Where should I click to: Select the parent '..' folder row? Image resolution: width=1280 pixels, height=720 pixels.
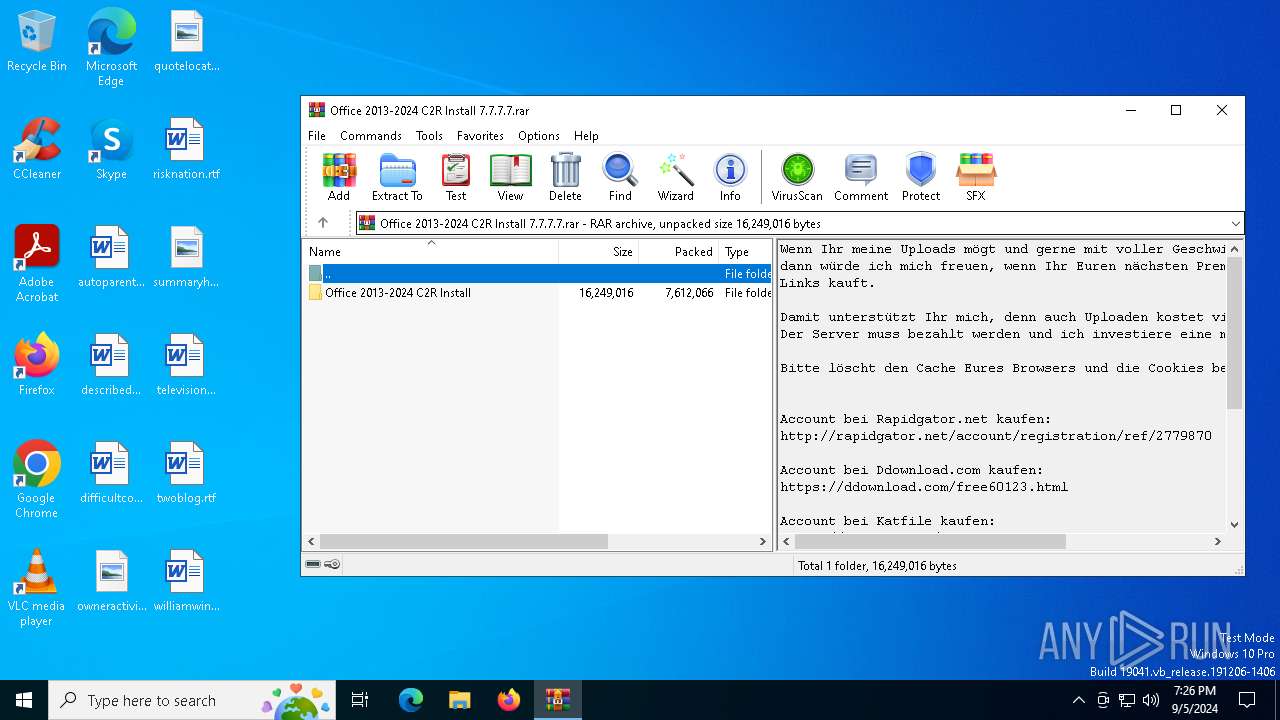coord(537,273)
